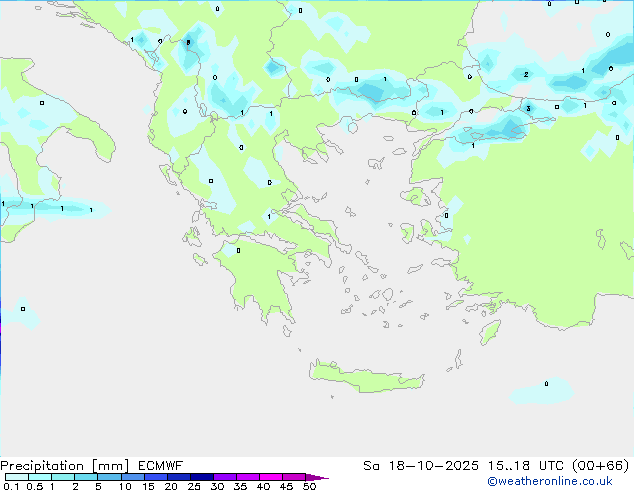Click the 20–25 mm legend swatch
The height and width of the screenshot is (490, 634).
[179, 477]
